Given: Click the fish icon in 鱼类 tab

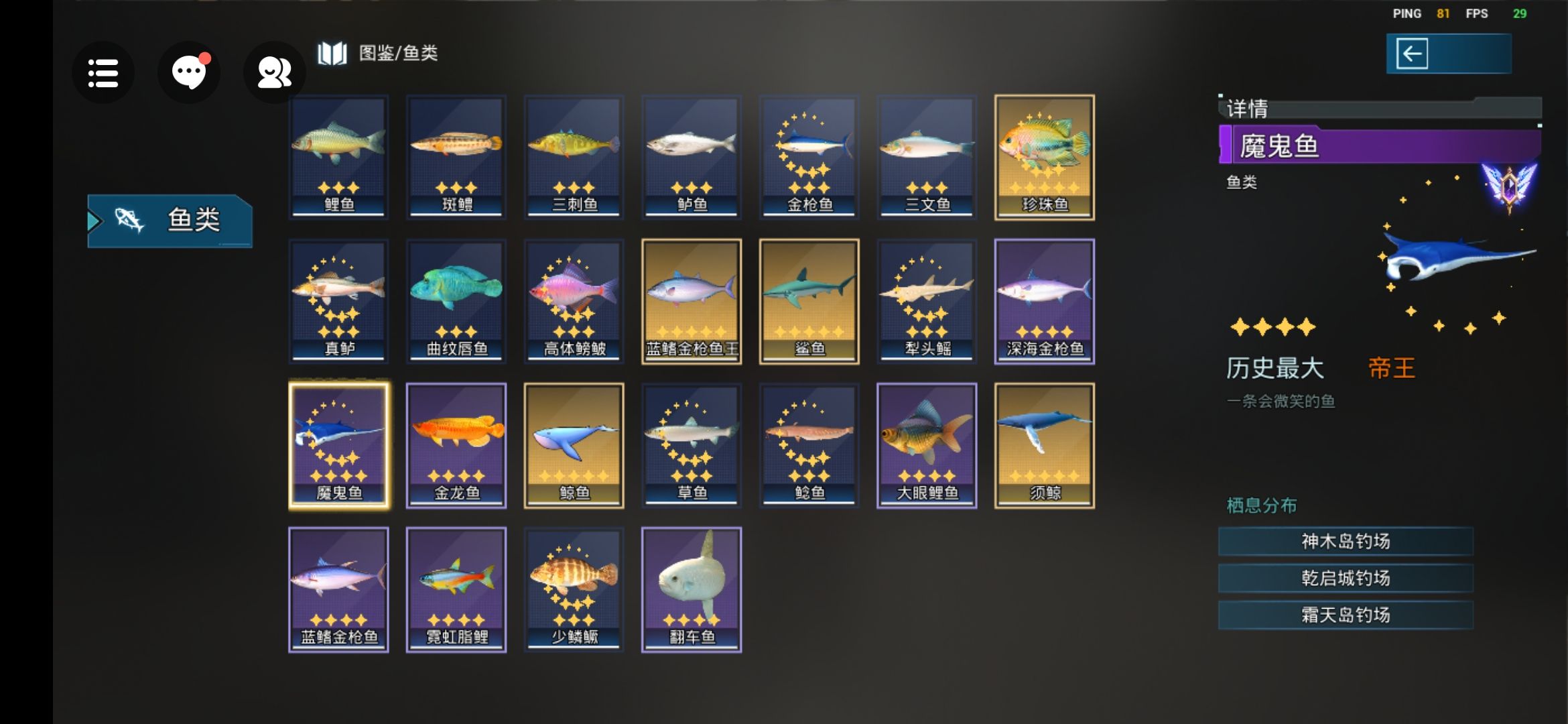Looking at the screenshot, I should coord(129,220).
